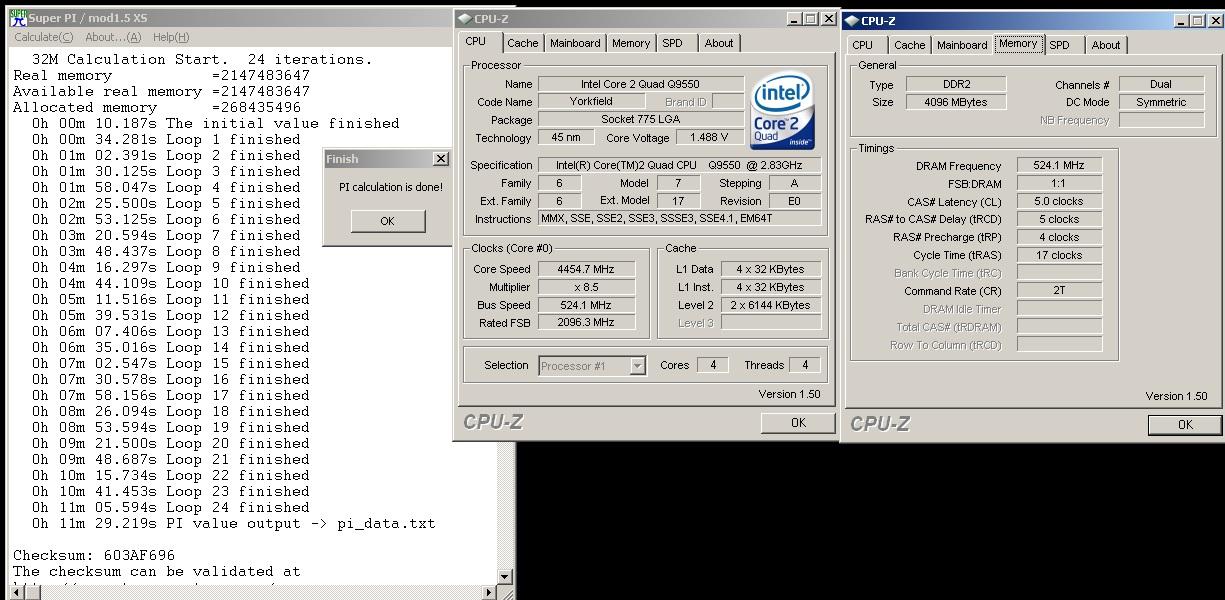Open the About menu in Super PI
The image size is (1225, 600).
pos(113,37)
